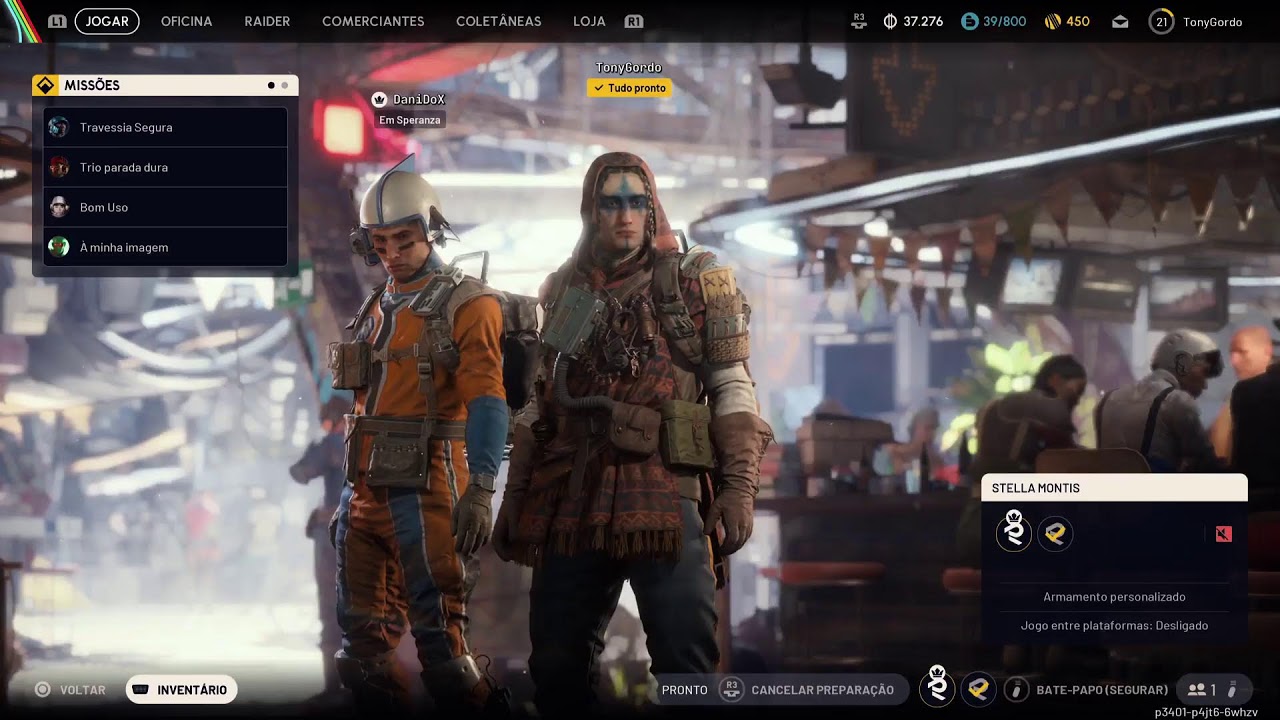1280x720 pixels.
Task: Click the leader avatar in Stella Montis panel
Action: (x=1014, y=531)
